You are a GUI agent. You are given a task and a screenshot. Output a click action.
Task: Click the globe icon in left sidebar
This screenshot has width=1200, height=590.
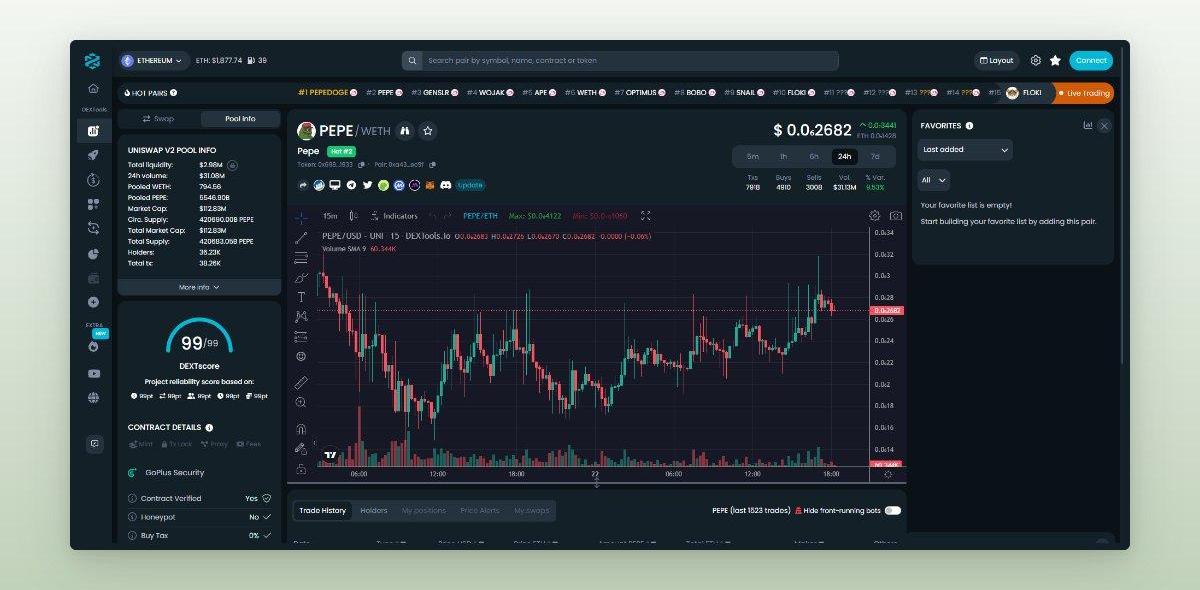[93, 398]
